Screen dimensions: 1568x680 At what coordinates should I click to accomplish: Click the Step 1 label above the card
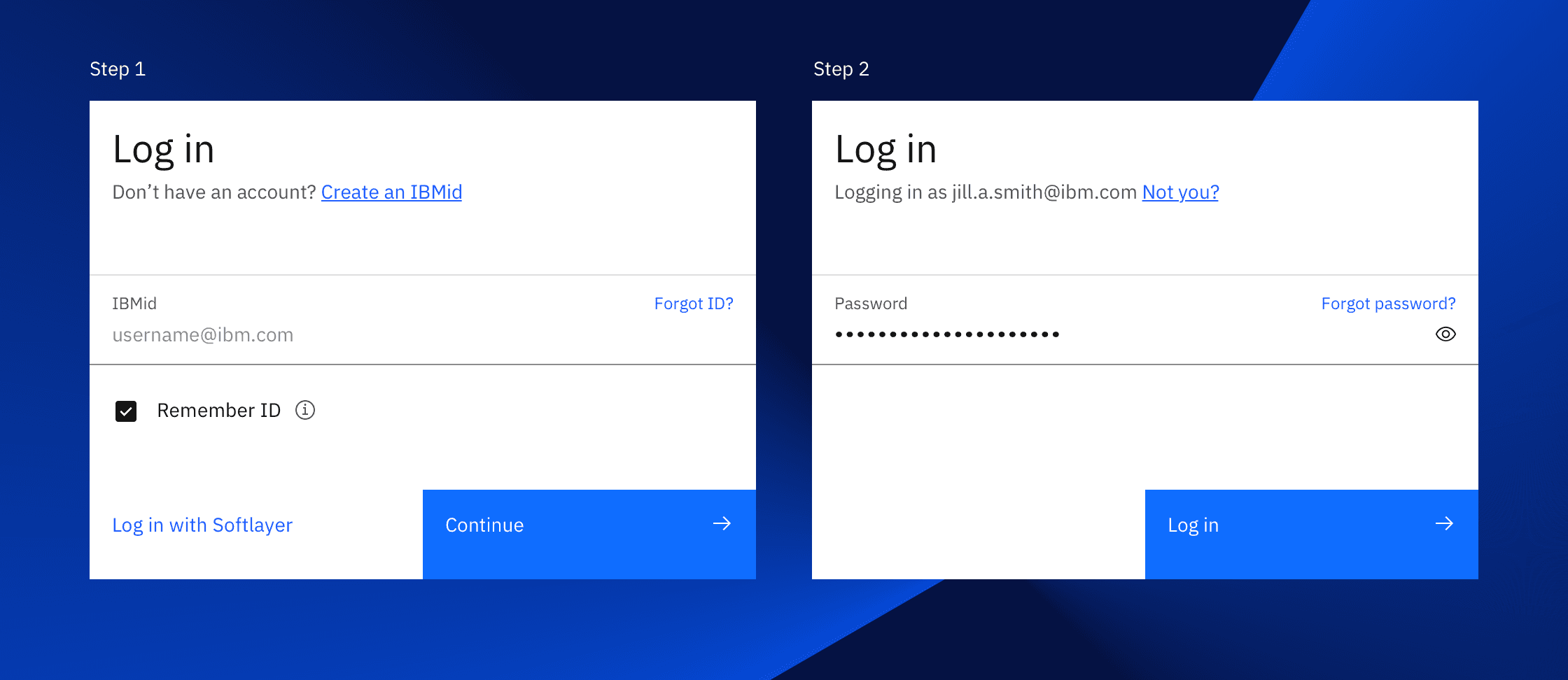coord(118,69)
